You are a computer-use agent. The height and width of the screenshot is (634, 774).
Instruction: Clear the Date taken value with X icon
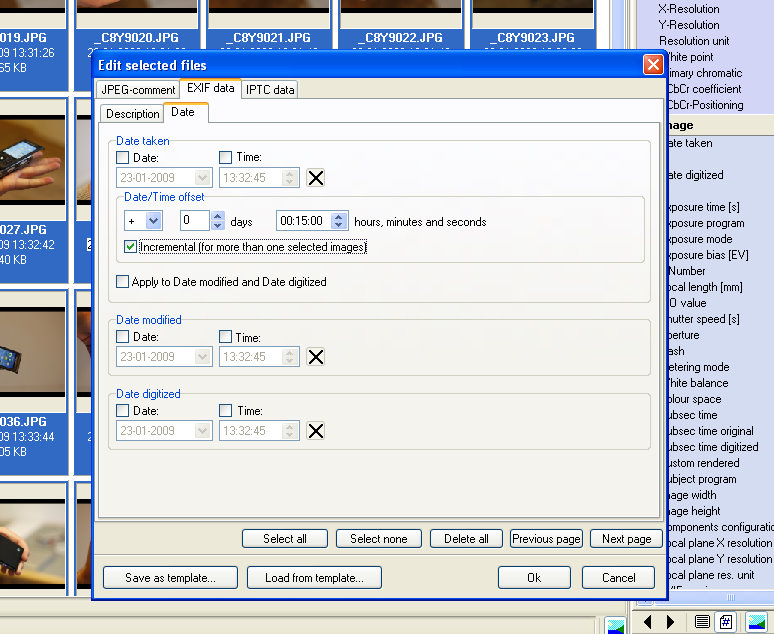[315, 178]
